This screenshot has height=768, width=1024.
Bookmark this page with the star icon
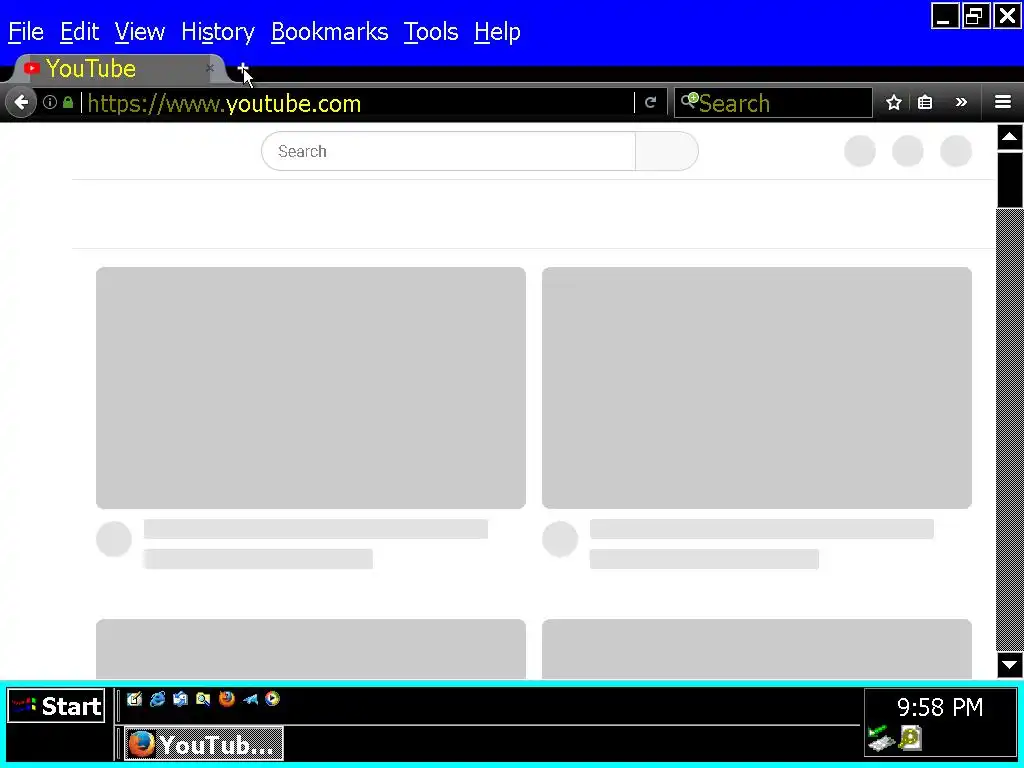tap(893, 103)
